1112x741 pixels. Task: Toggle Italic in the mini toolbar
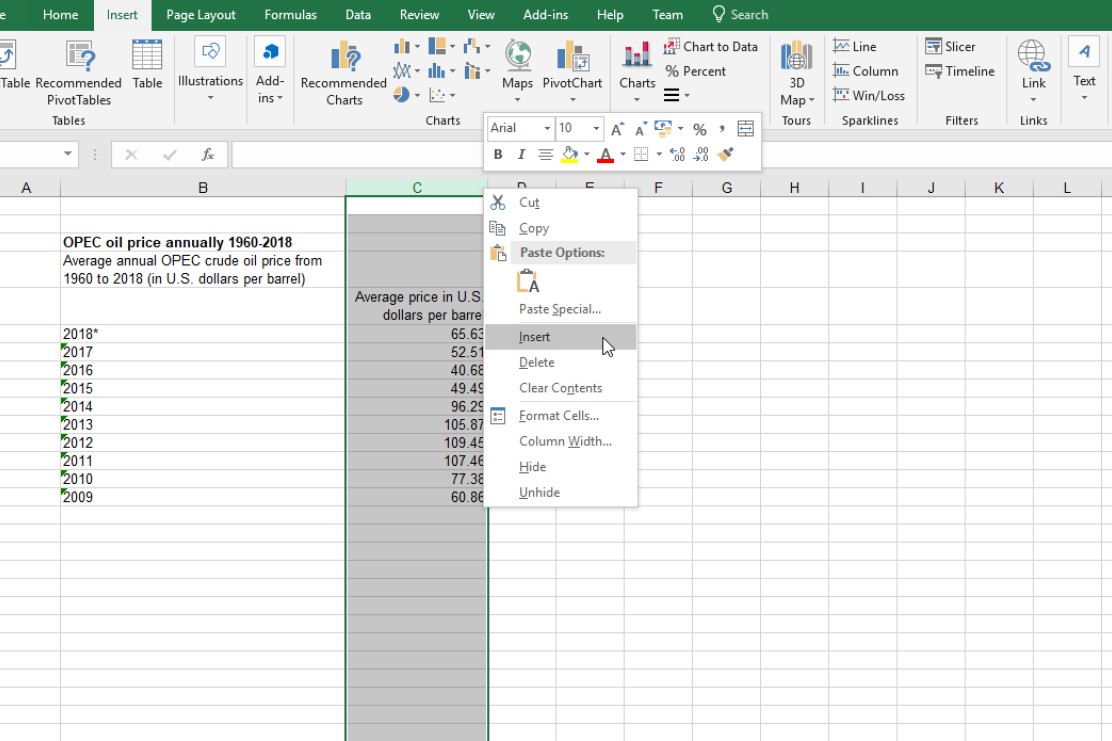point(521,155)
